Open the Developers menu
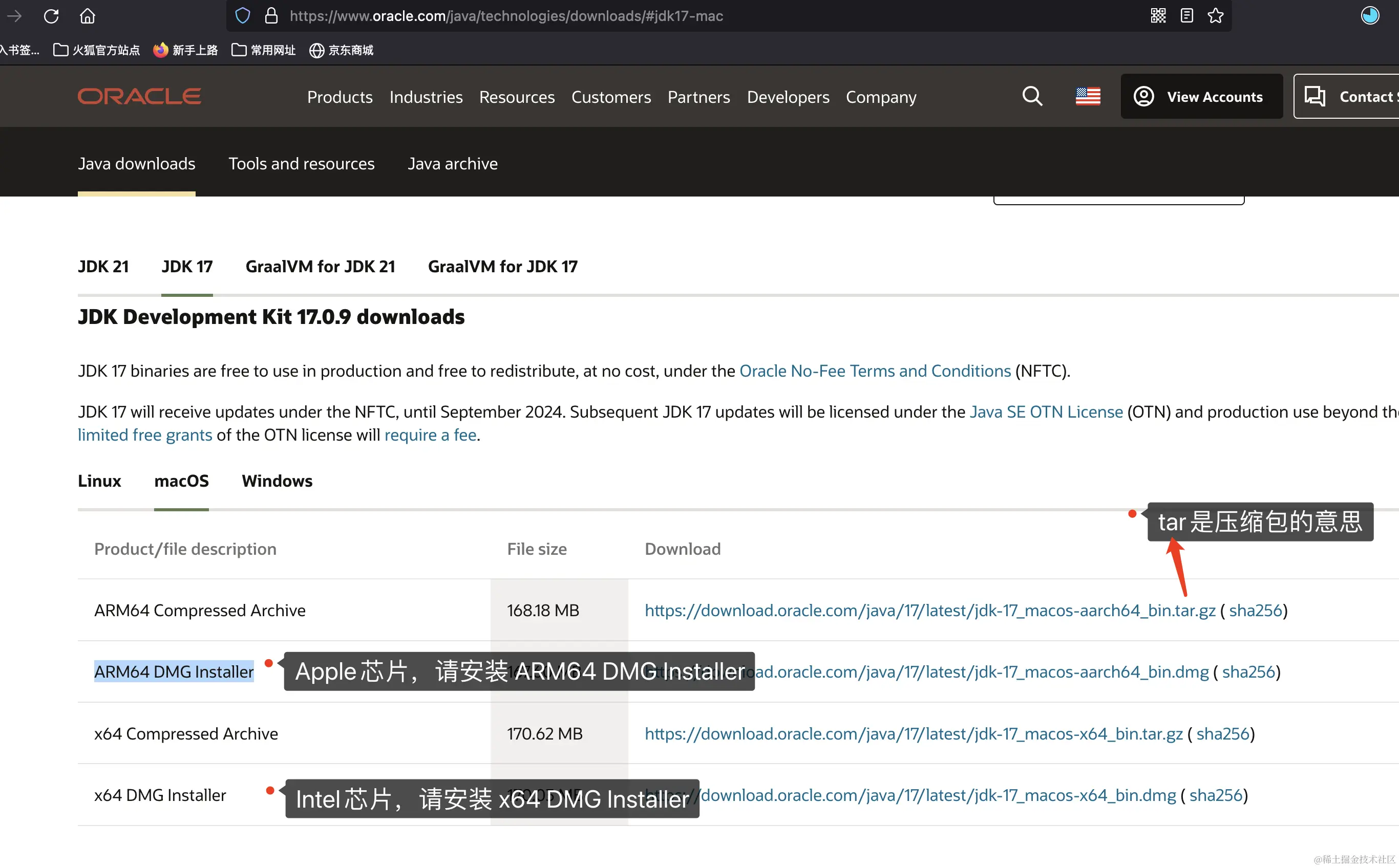 coord(788,97)
